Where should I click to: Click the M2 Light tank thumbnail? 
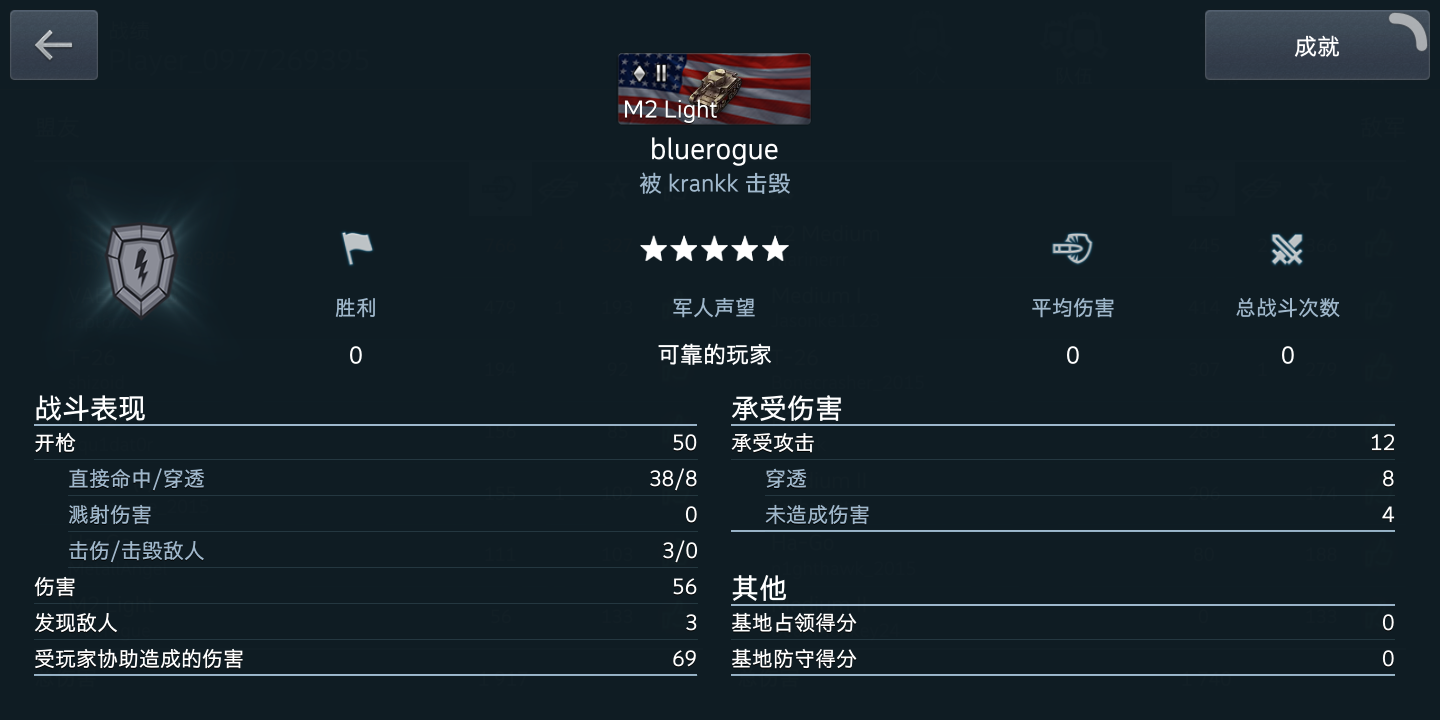pyautogui.click(x=714, y=89)
